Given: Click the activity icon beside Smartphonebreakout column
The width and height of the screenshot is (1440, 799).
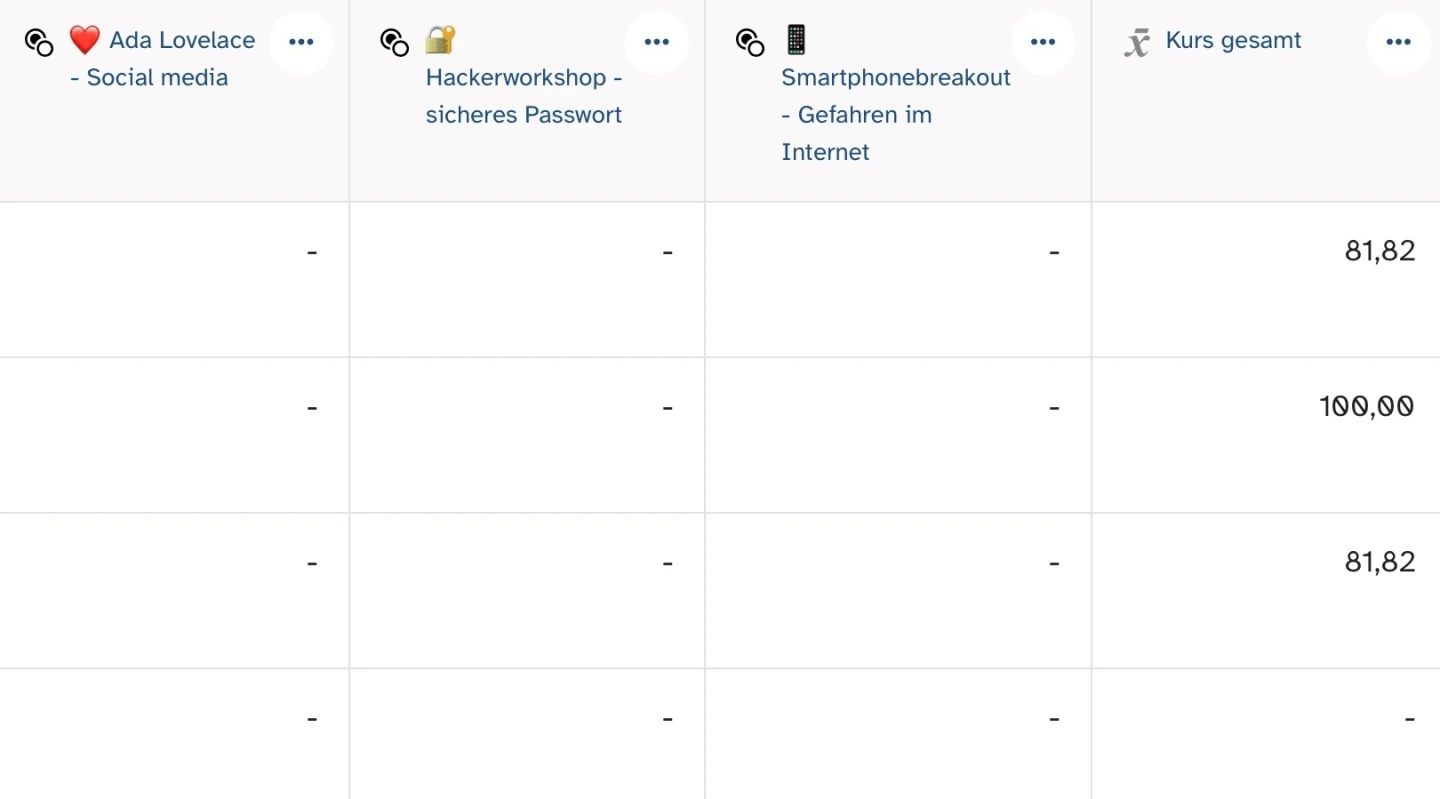Looking at the screenshot, I should (x=750, y=42).
